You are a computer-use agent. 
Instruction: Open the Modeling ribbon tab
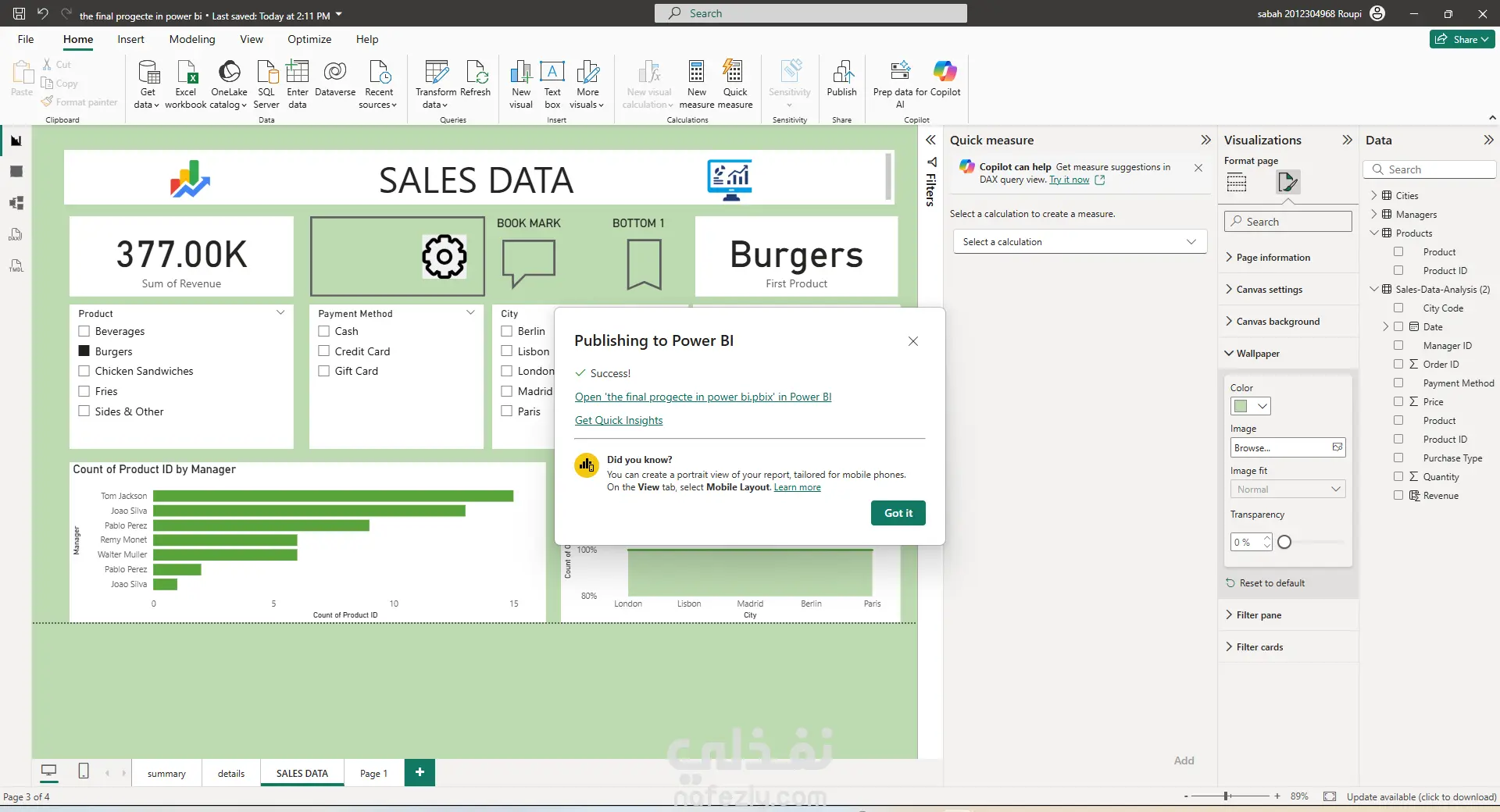pos(192,39)
